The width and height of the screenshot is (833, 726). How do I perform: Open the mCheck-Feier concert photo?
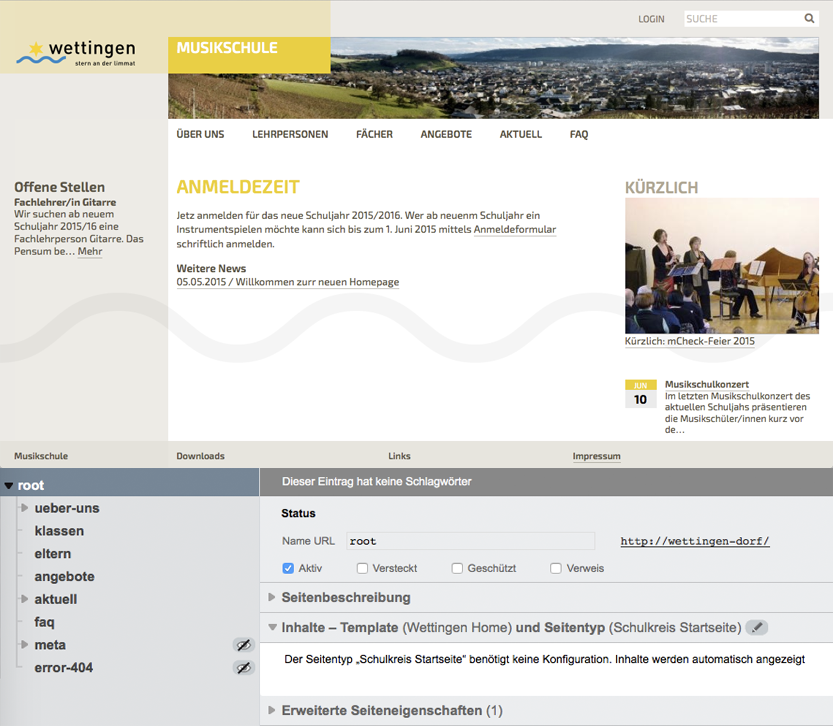click(x=722, y=266)
